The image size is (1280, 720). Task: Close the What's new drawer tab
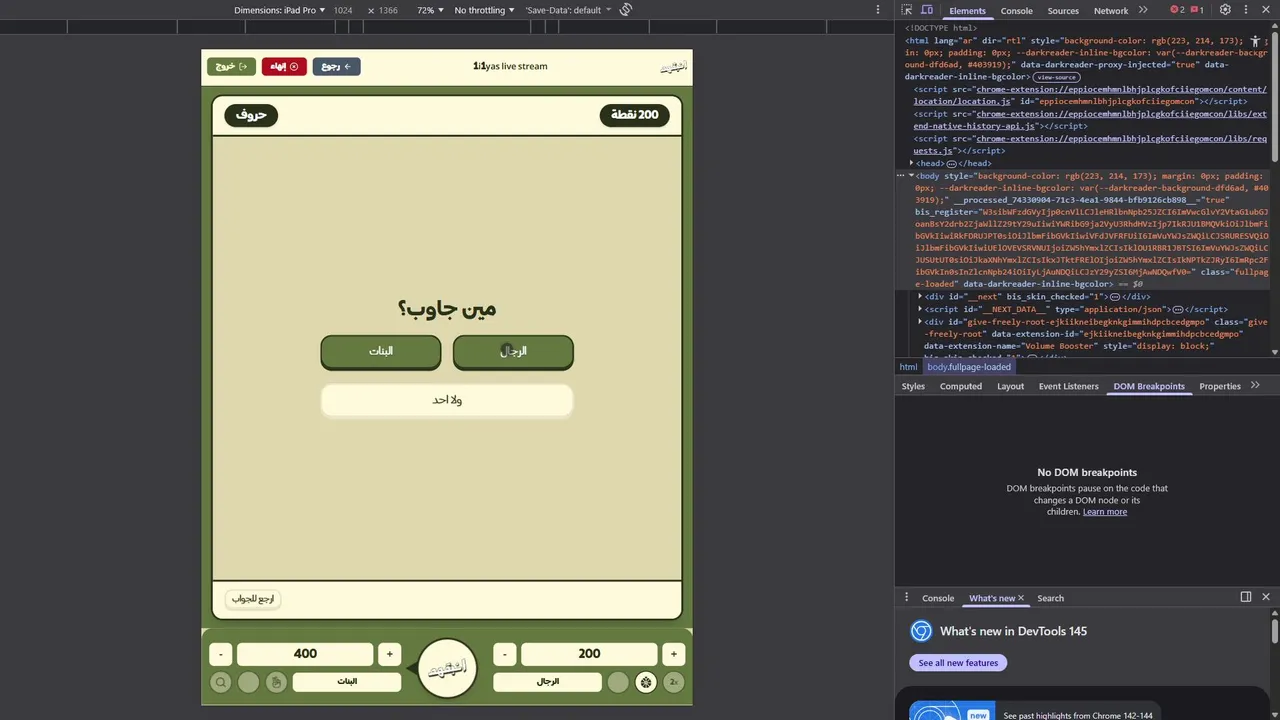[1021, 598]
